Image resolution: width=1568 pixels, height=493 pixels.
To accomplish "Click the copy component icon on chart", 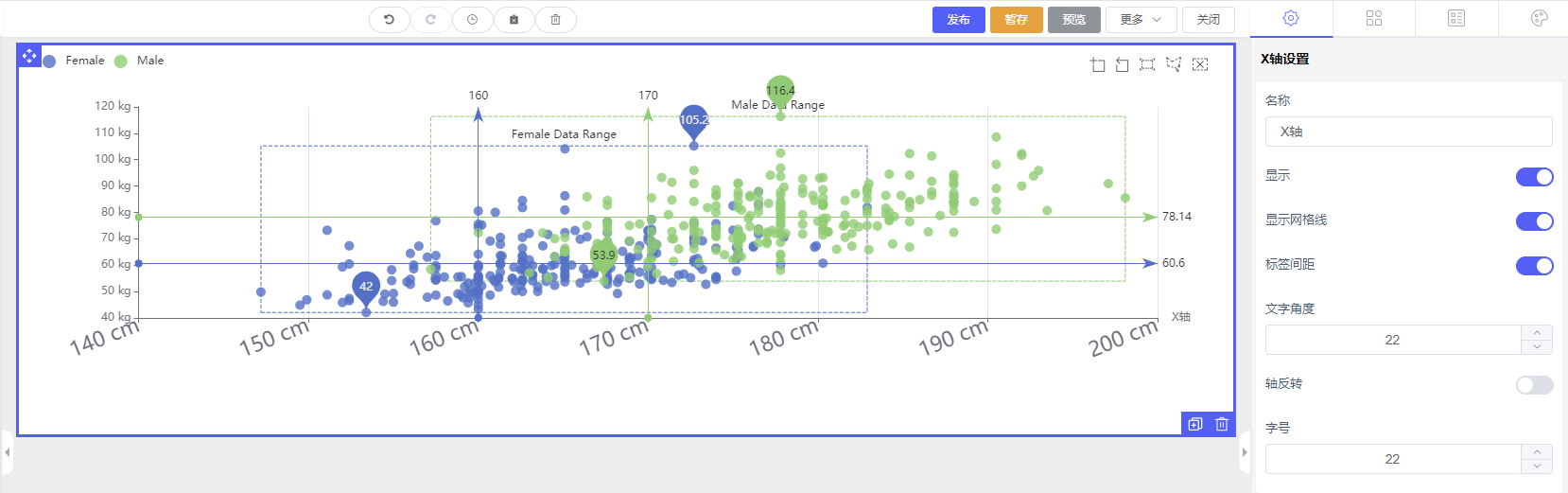I will coord(1195,424).
